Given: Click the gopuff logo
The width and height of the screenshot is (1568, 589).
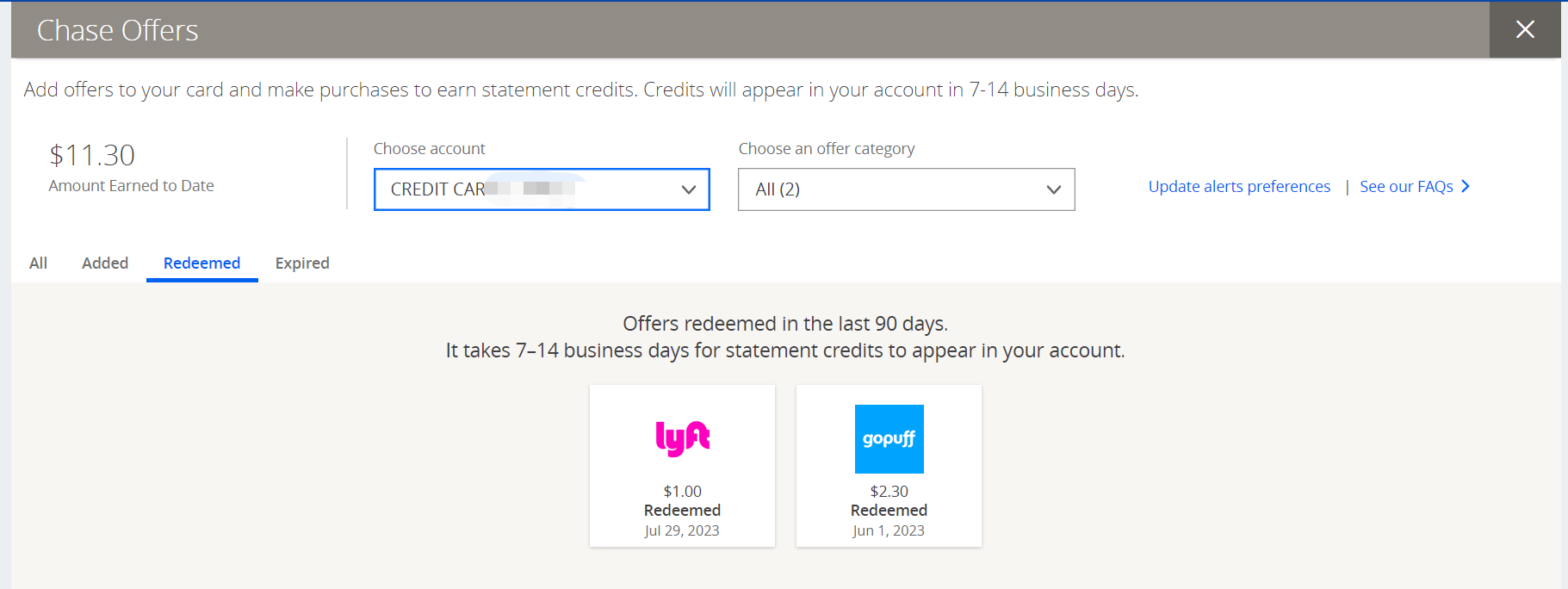Looking at the screenshot, I should 889,439.
